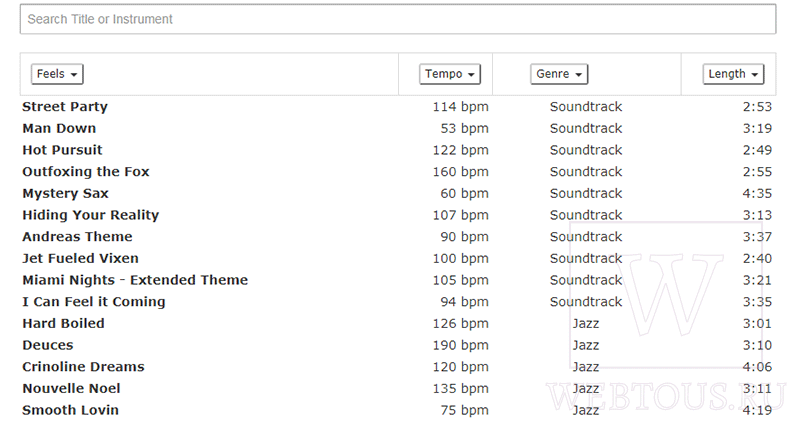Image resolution: width=799 pixels, height=421 pixels.
Task: Select Miami Nights - Extended Theme
Action: (x=135, y=280)
